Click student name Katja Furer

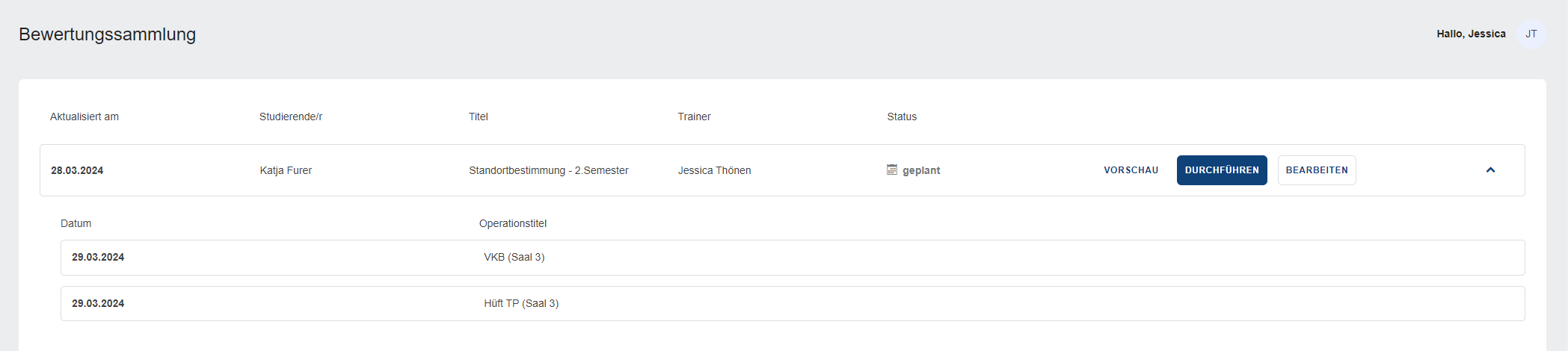coord(286,170)
